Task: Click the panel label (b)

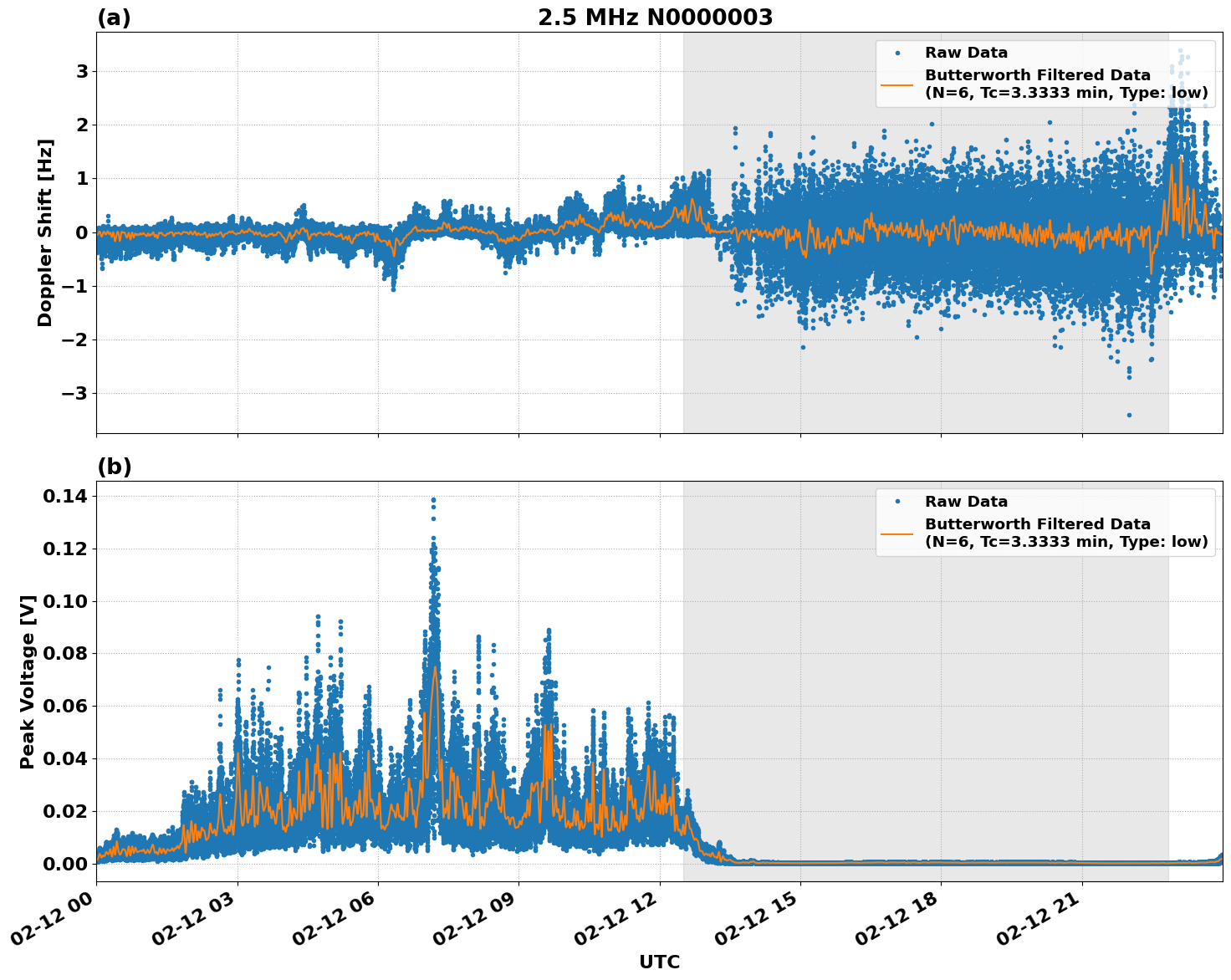Action: point(114,467)
